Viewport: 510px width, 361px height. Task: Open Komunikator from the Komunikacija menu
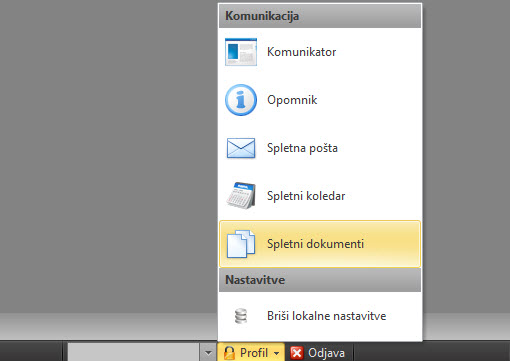pyautogui.click(x=320, y=52)
